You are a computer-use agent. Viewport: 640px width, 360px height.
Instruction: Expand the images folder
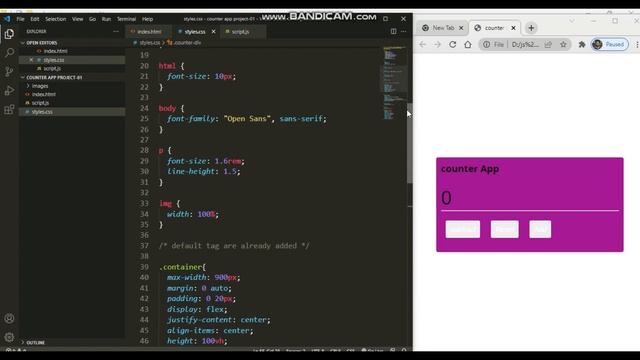point(40,86)
